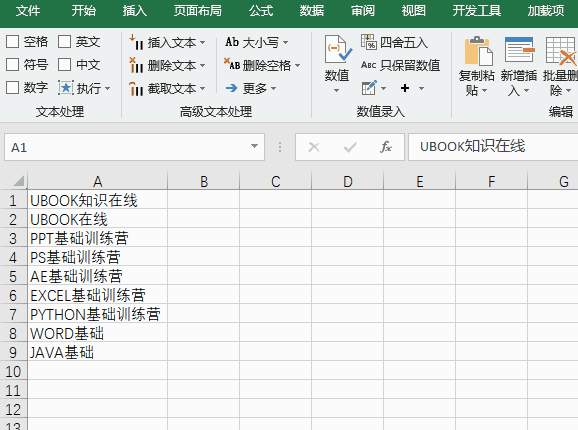Select cell with JAVA基础
The height and width of the screenshot is (430, 578).
[97, 352]
